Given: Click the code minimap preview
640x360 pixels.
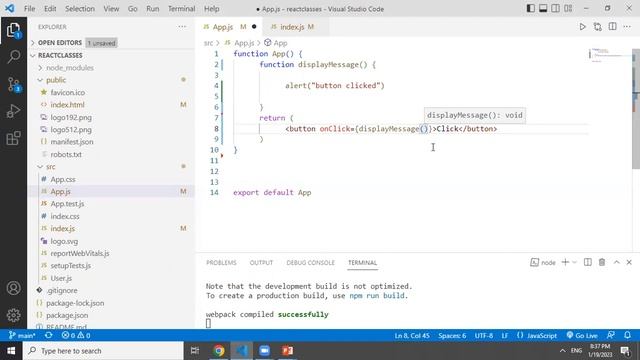Looking at the screenshot, I should (610, 55).
